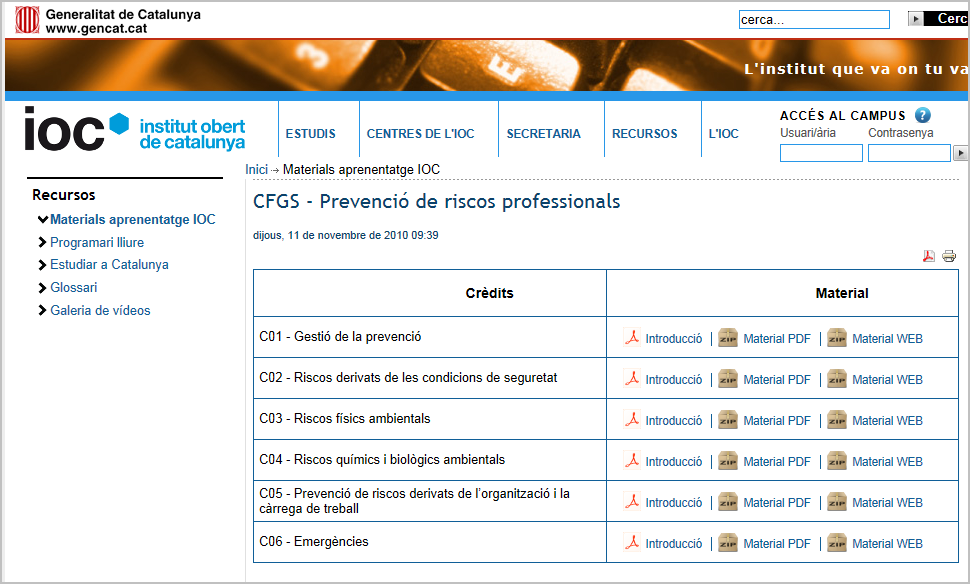
Task: Open the ESTUDIS menu
Action: click(x=310, y=134)
